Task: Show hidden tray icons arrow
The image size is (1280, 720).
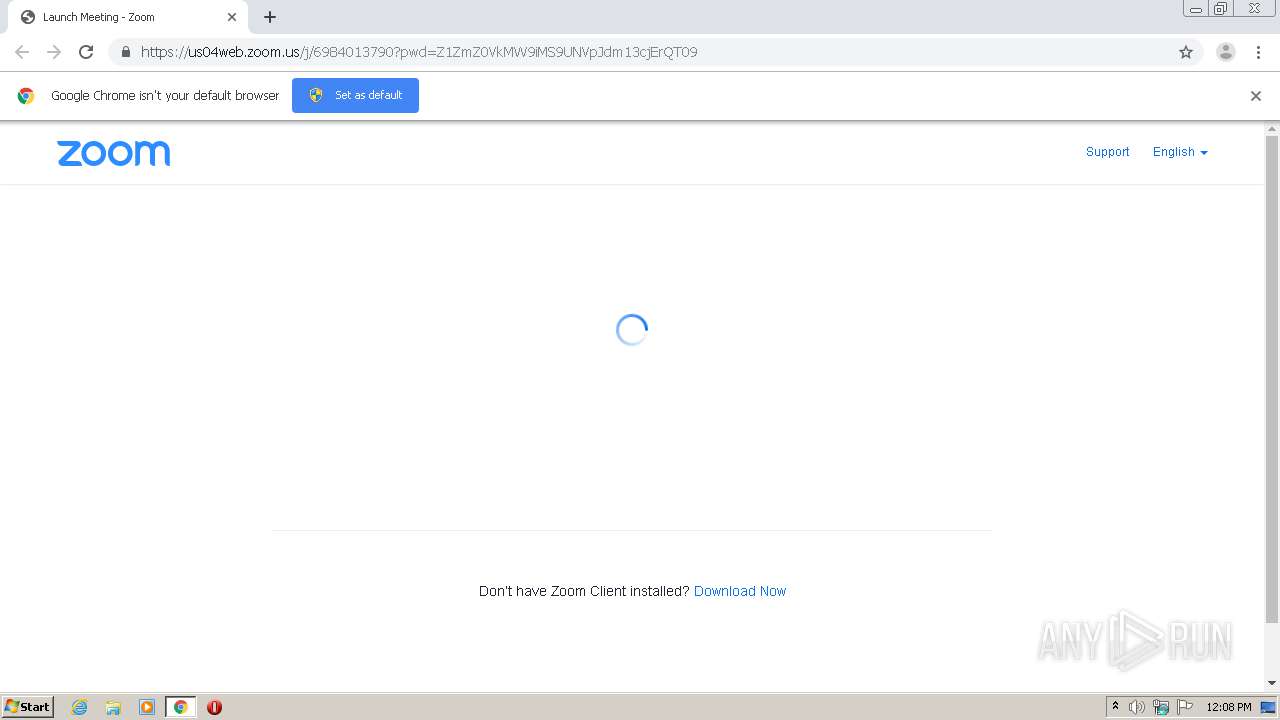Action: point(1115,707)
